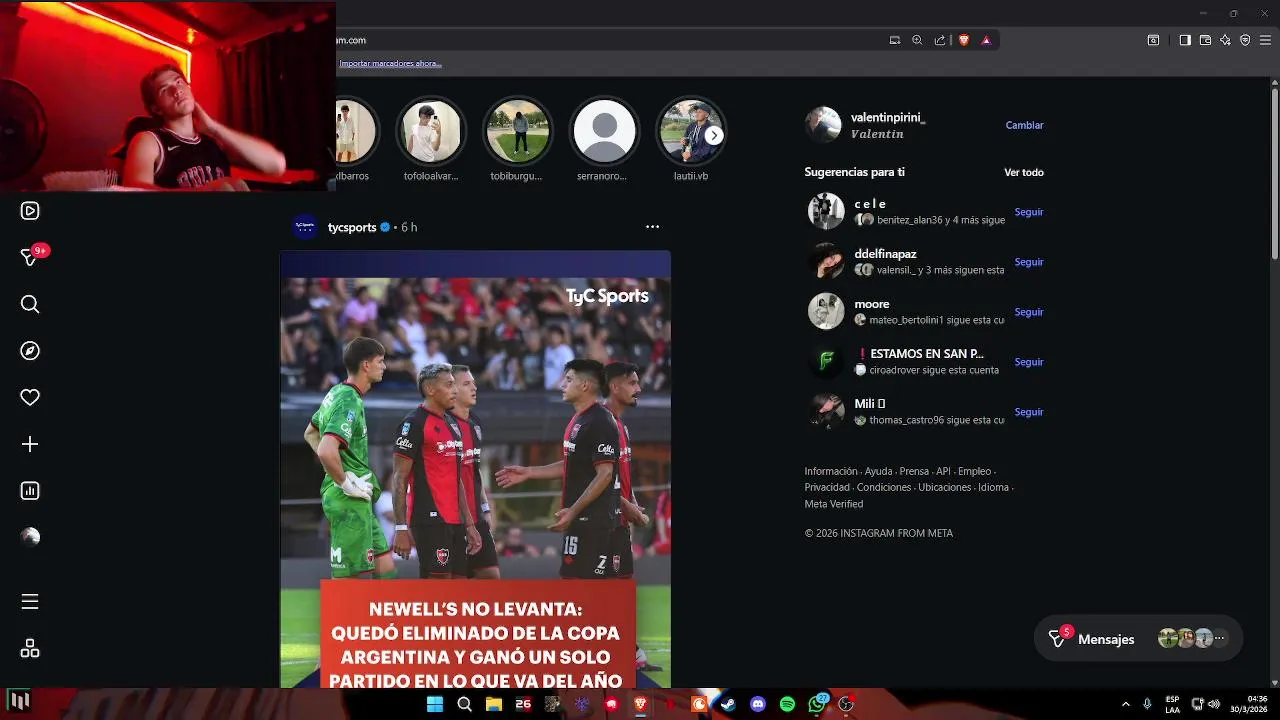1280x720 pixels.
Task: View serranoro... story
Action: (604, 131)
